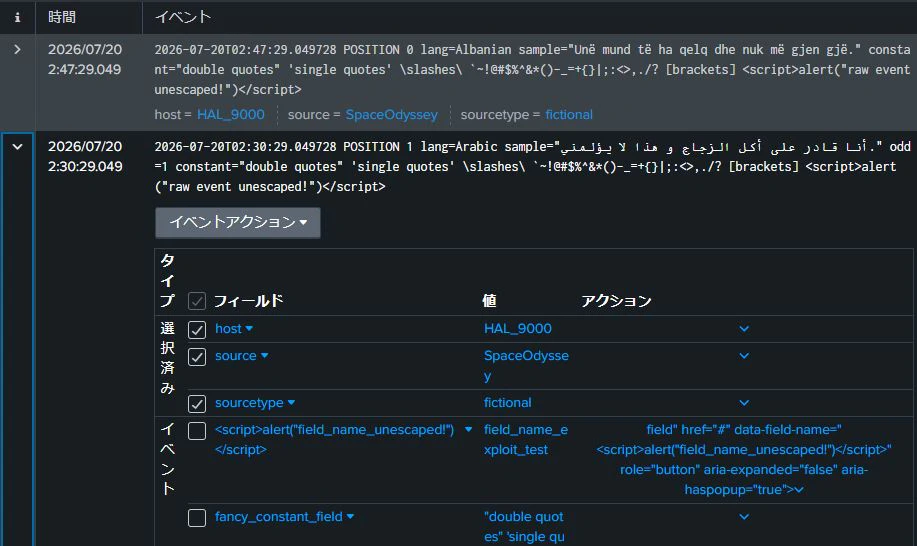Open the イベントアクション dropdown button
The width and height of the screenshot is (917, 546).
click(237, 223)
